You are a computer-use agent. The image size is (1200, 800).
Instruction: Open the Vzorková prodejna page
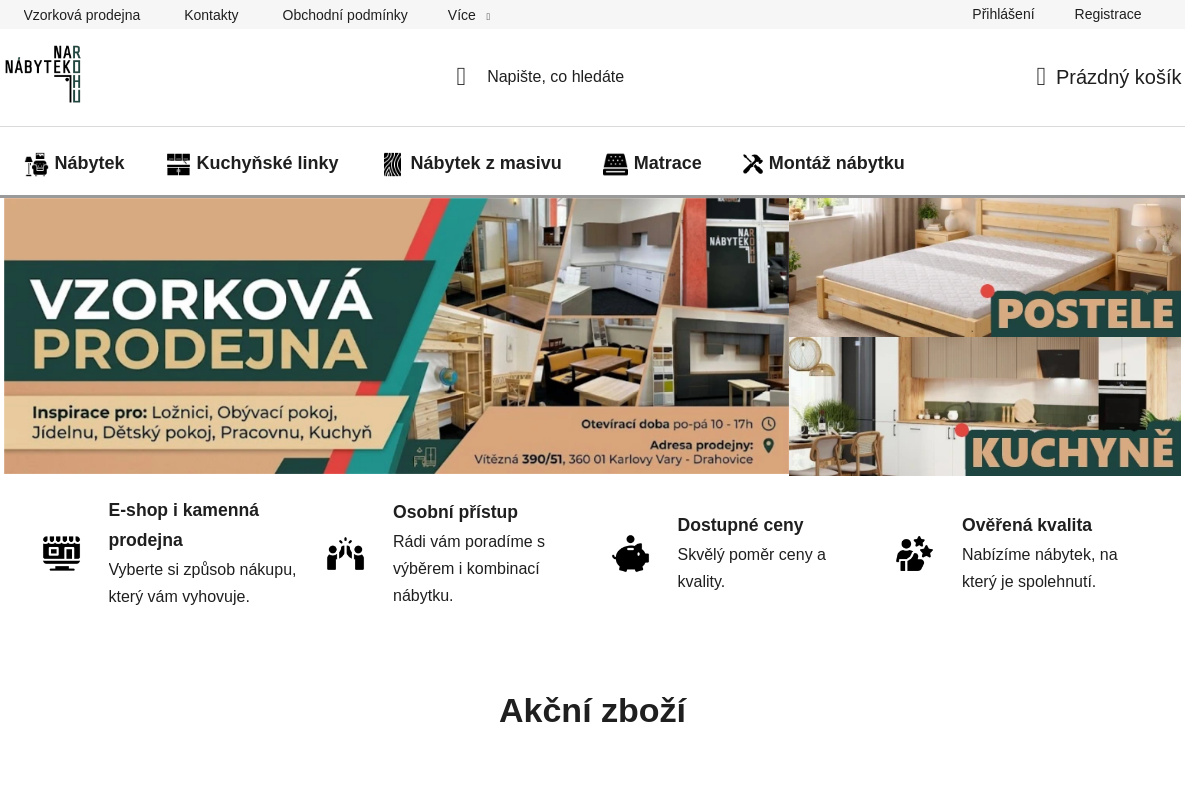pos(82,15)
